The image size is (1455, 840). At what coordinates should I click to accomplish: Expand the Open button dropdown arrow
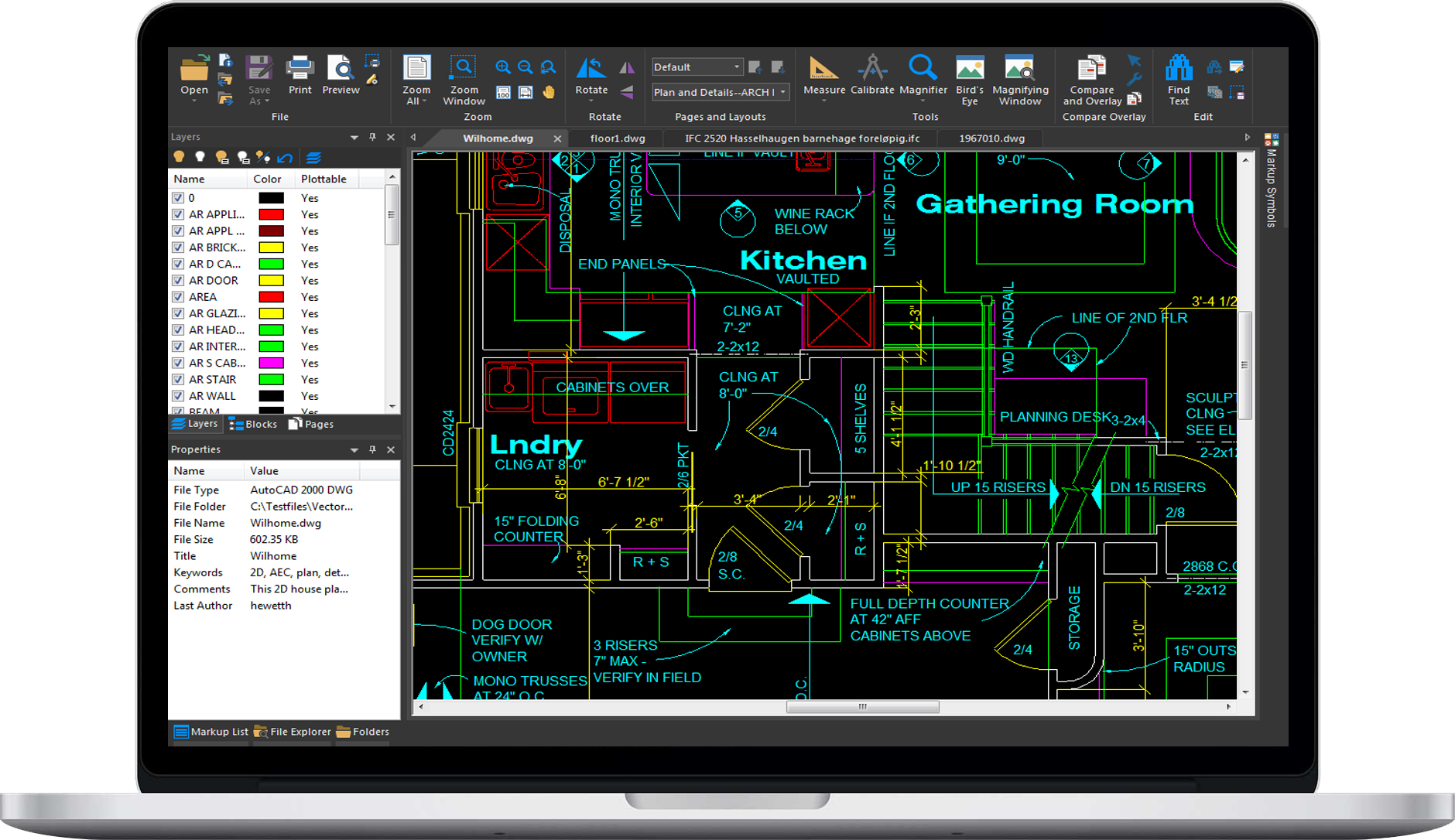[194, 101]
